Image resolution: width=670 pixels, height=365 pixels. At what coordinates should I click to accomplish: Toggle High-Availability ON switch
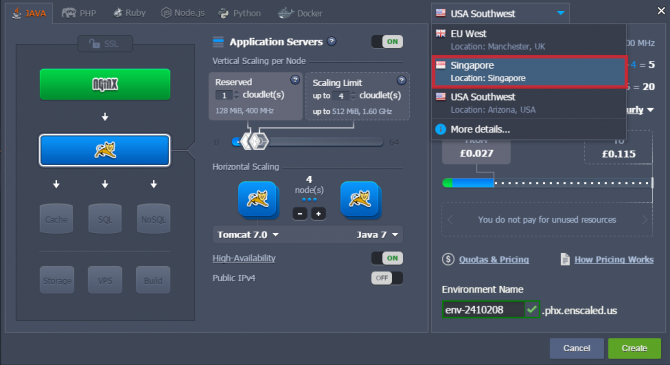click(387, 258)
